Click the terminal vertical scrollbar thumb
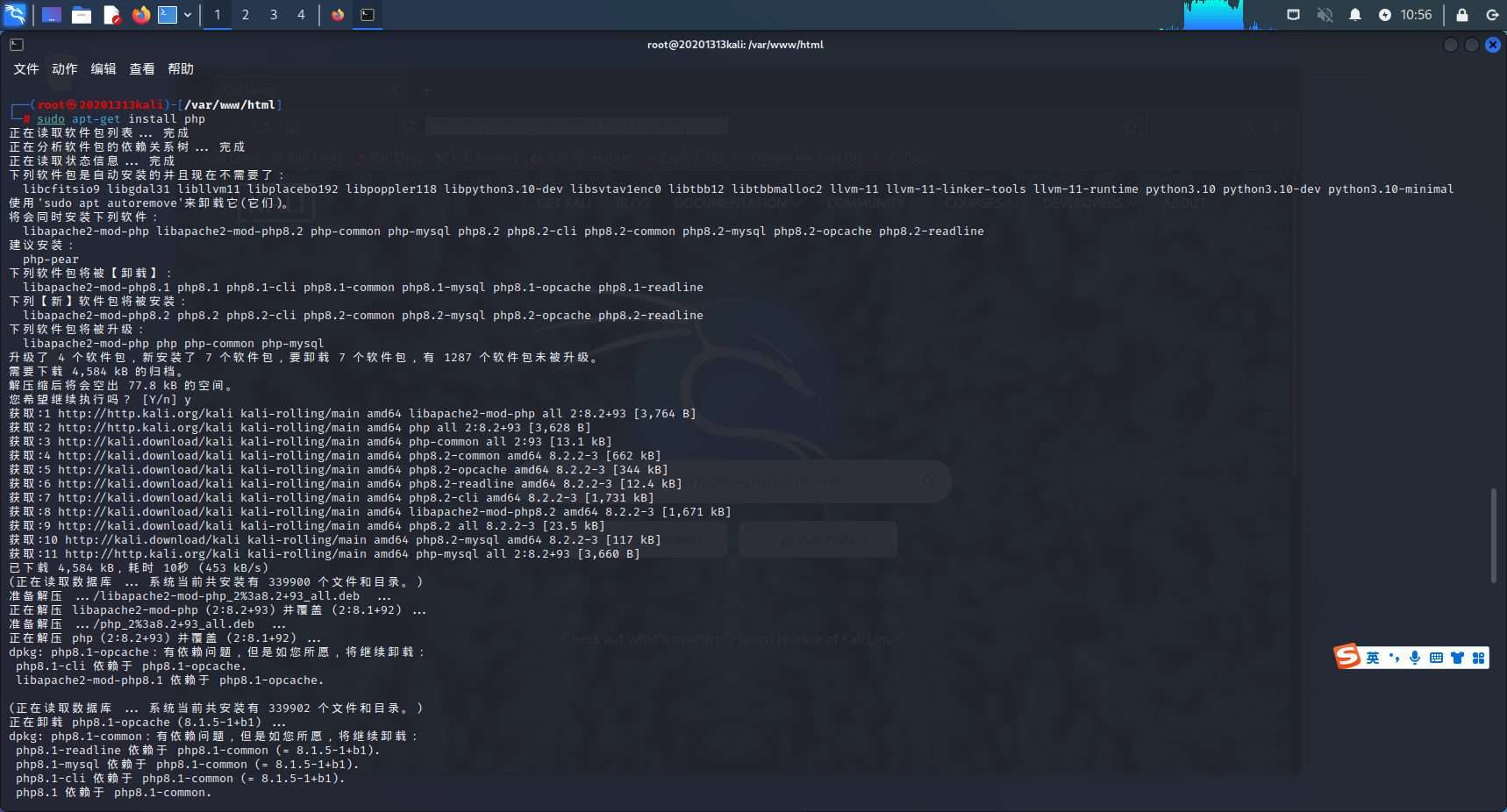The image size is (1507, 812). (x=1493, y=535)
